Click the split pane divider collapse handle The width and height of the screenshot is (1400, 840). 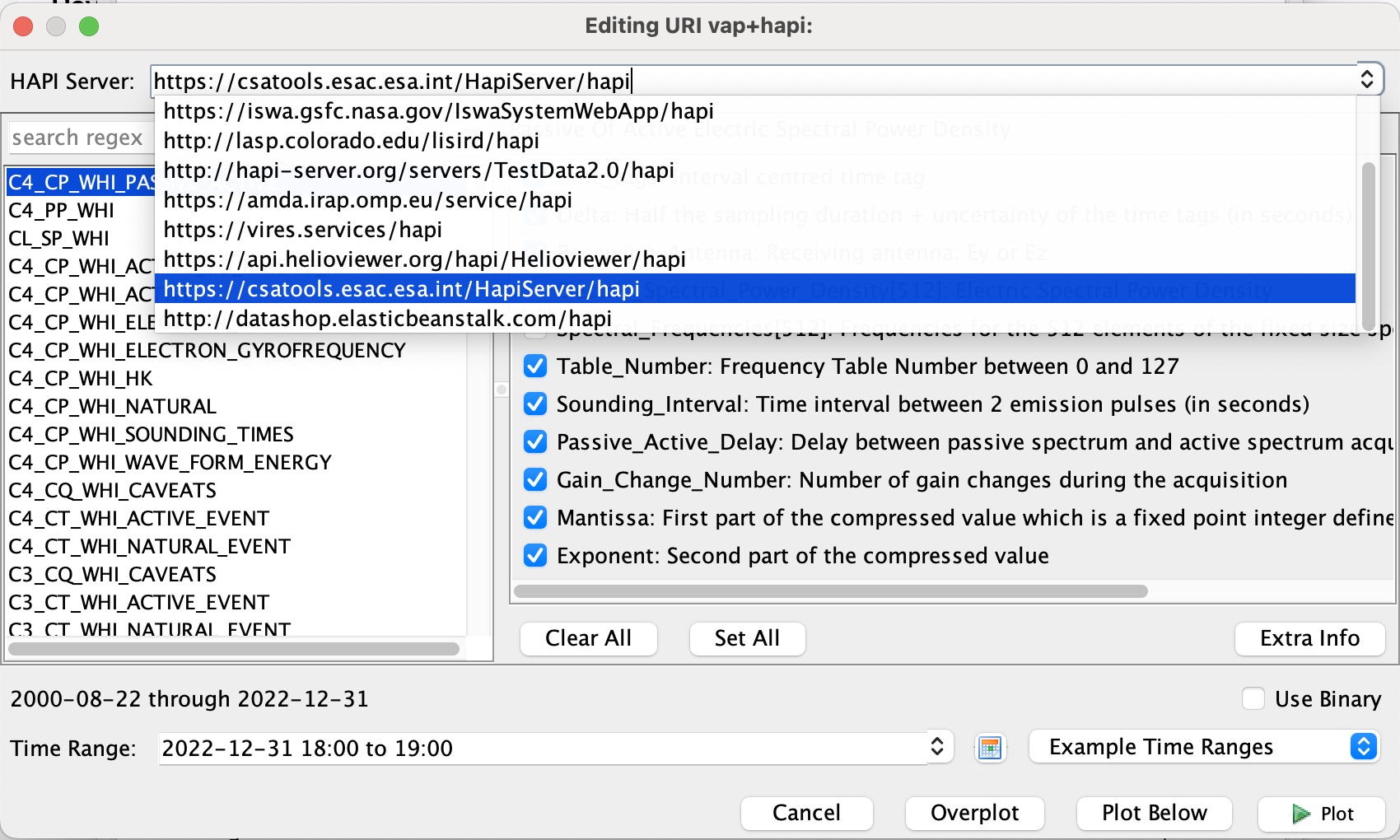[x=501, y=390]
